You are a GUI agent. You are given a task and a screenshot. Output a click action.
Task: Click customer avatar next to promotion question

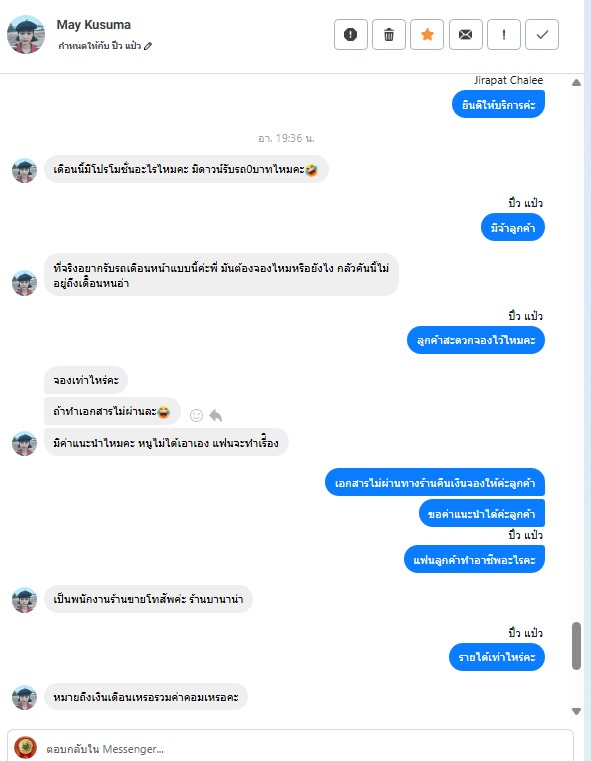pos(24,170)
